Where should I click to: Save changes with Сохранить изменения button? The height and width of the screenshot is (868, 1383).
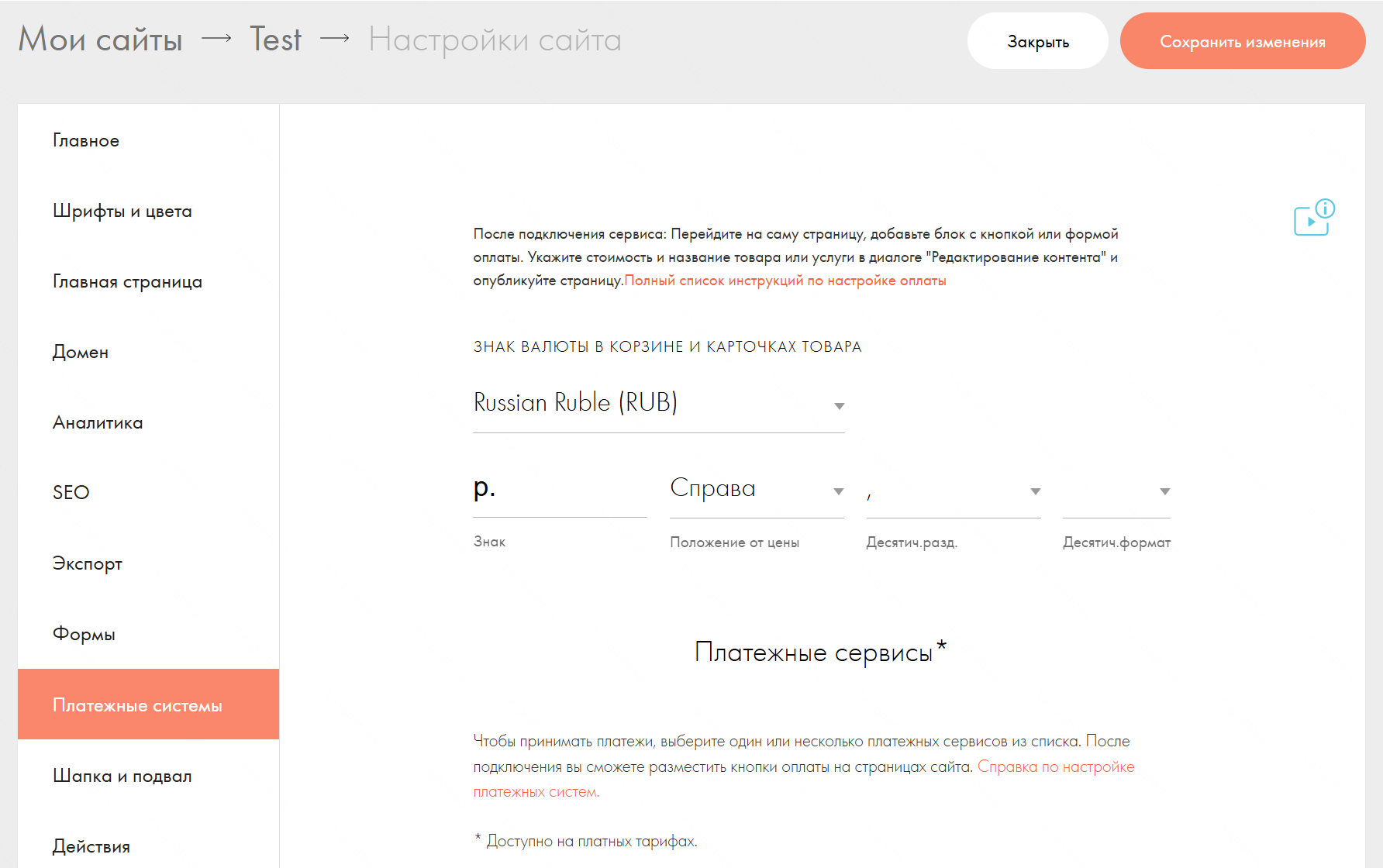coord(1243,41)
